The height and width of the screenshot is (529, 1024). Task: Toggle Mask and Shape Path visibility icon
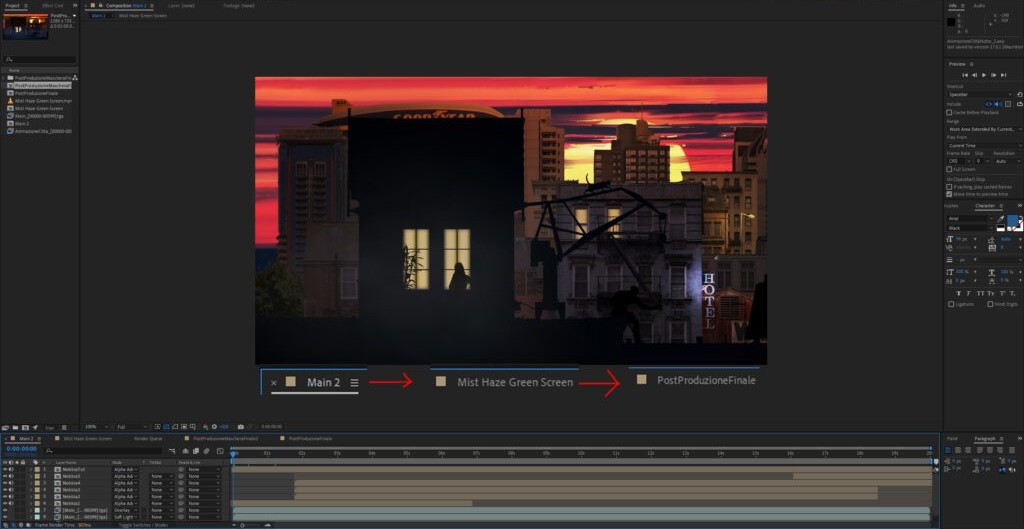tap(175, 426)
